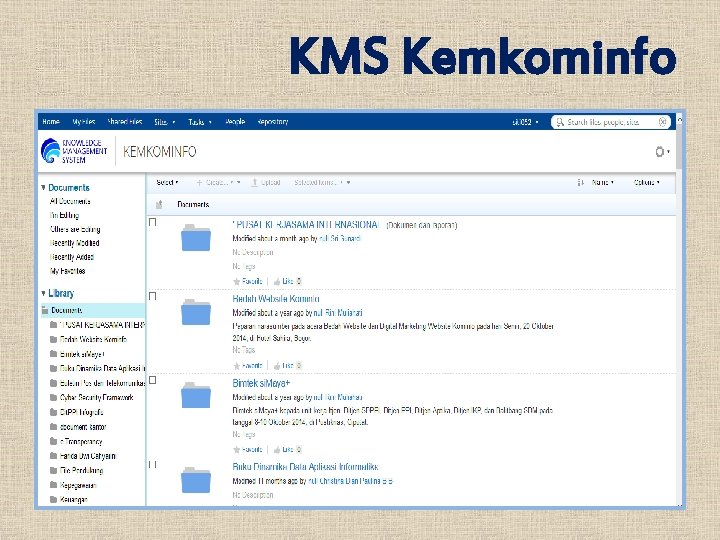This screenshot has height=540, width=720.
Task: Click the search magnifier icon
Action: coord(560,122)
